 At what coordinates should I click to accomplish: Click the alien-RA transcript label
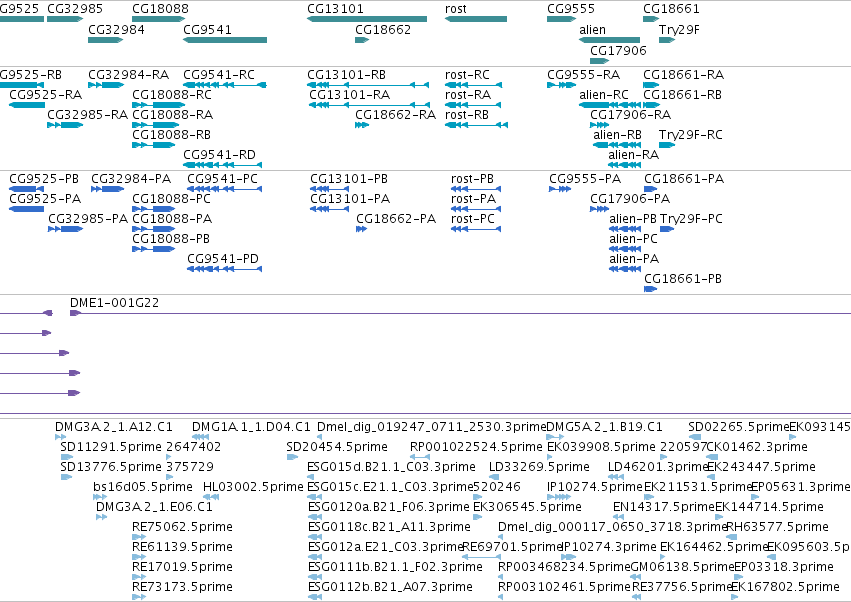pos(633,155)
